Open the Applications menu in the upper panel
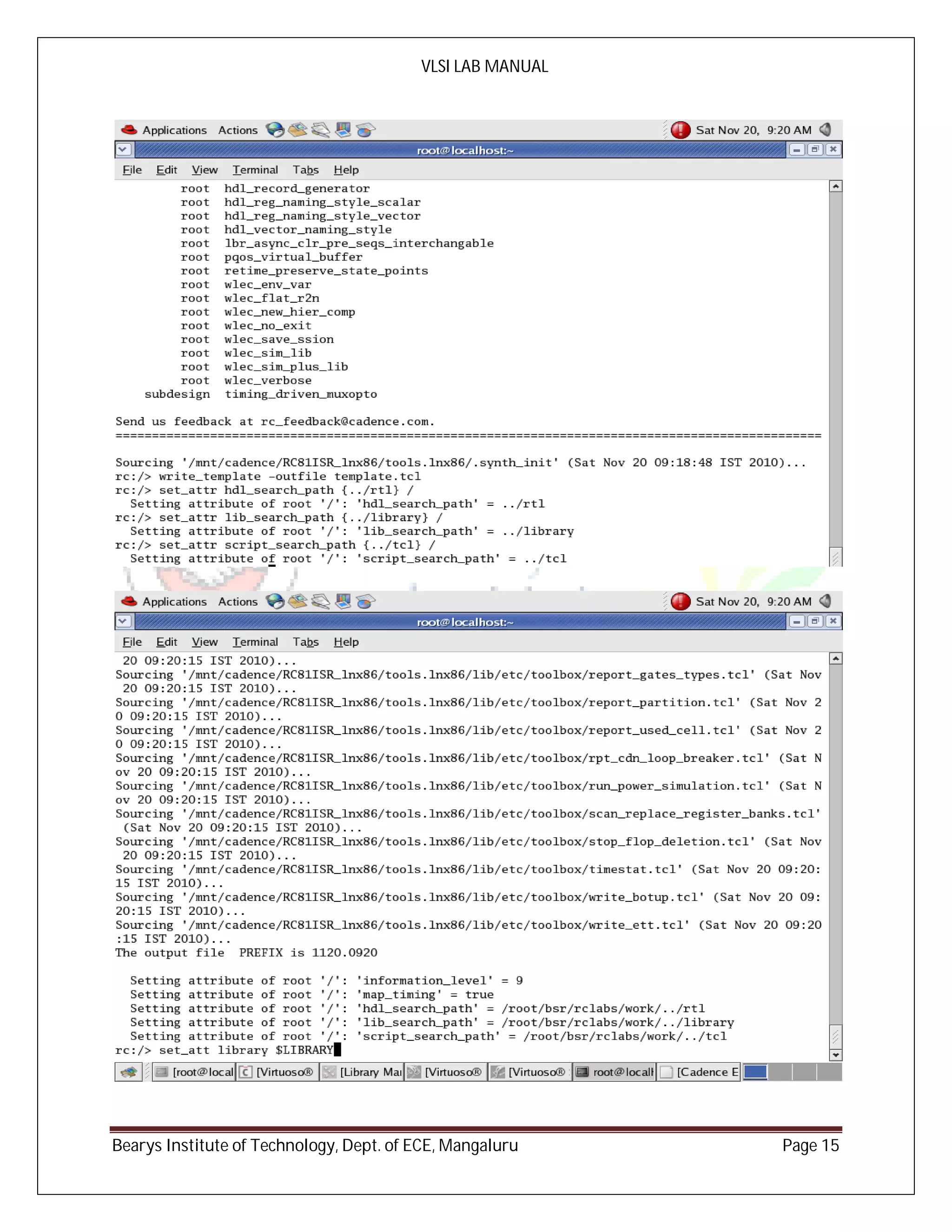Screen dimensions: 952x1232 [x=174, y=130]
